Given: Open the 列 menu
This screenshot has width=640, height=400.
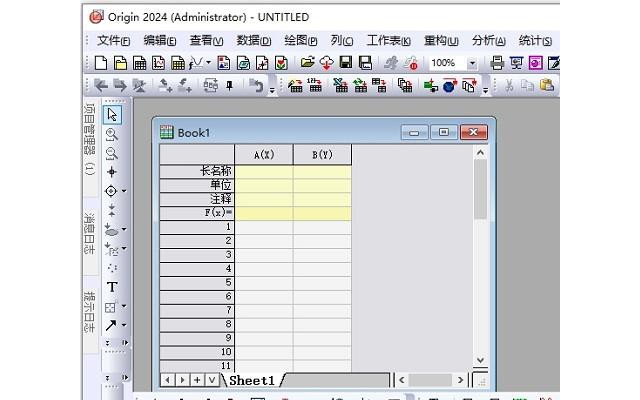Looking at the screenshot, I should [342, 41].
